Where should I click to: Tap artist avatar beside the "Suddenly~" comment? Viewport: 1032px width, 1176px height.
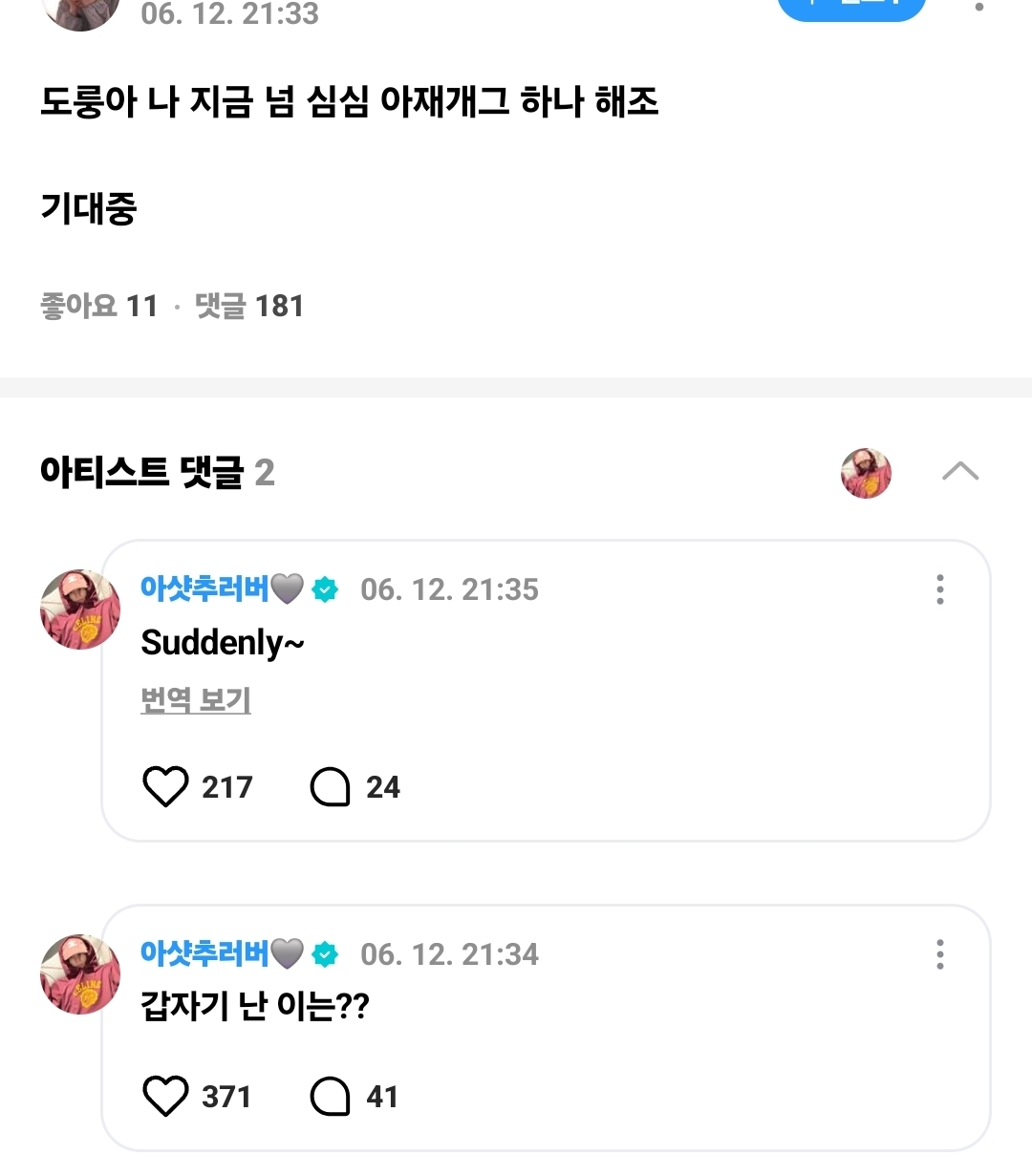(80, 609)
